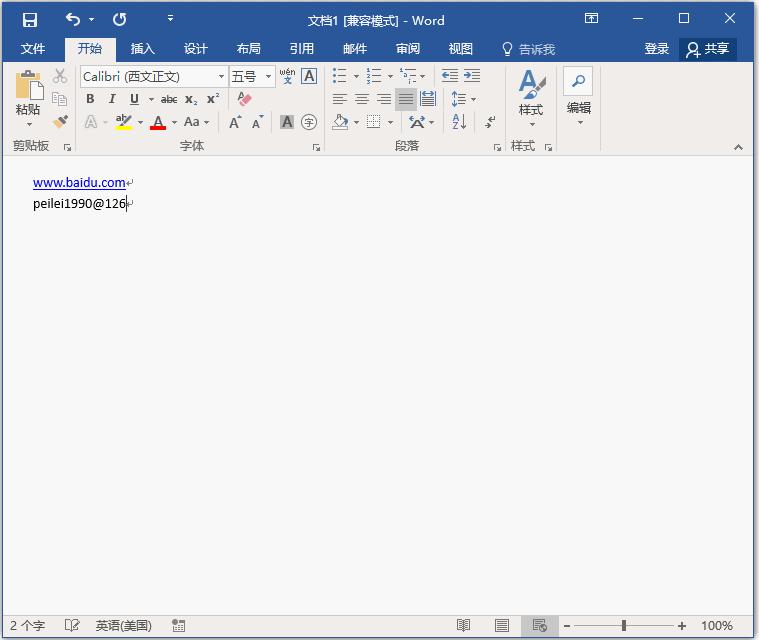Screen dimensions: 759x640
Task: Click the Decrease Indent icon
Action: 450,76
